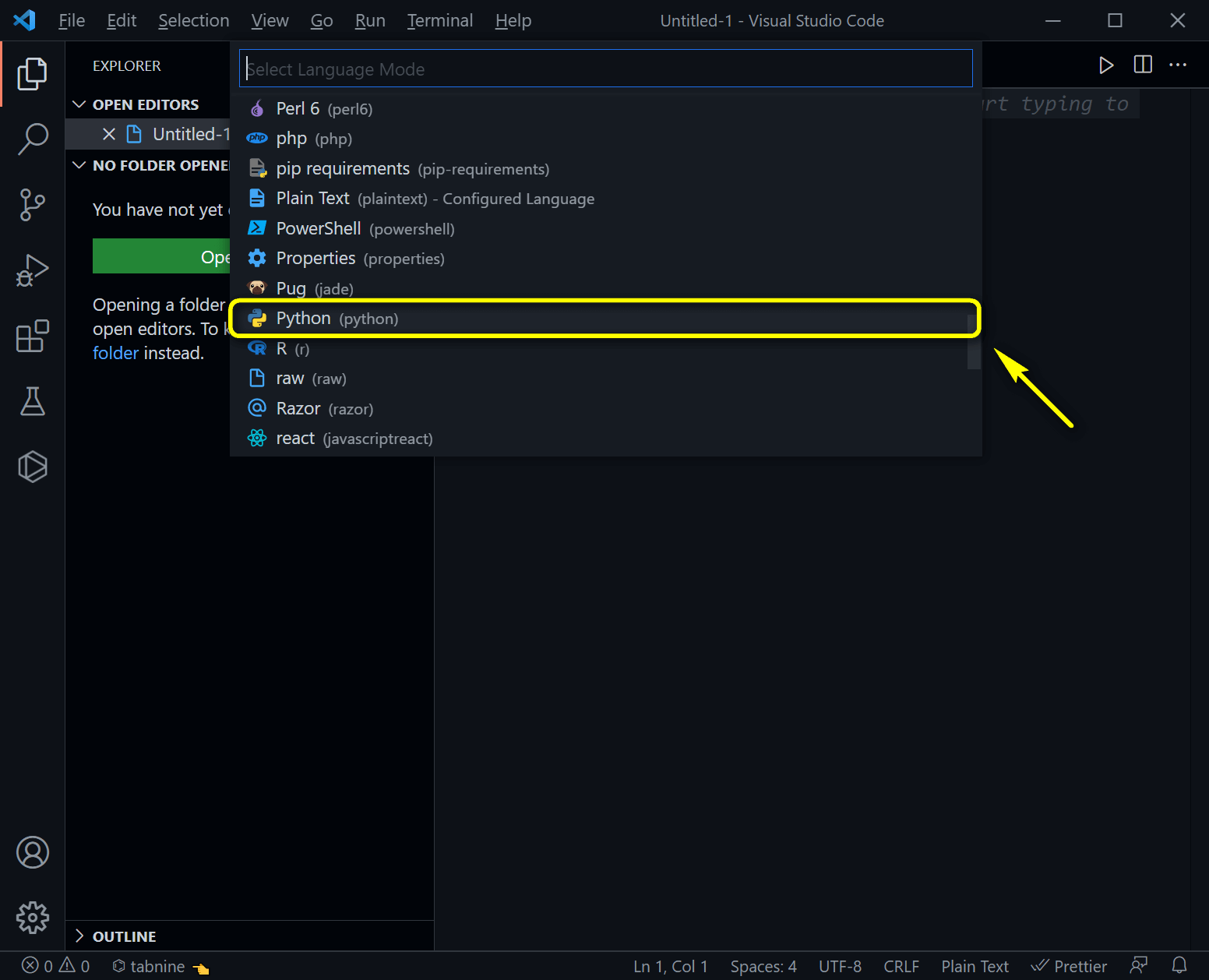
Task: Open the Manage gear icon
Action: [x=33, y=918]
